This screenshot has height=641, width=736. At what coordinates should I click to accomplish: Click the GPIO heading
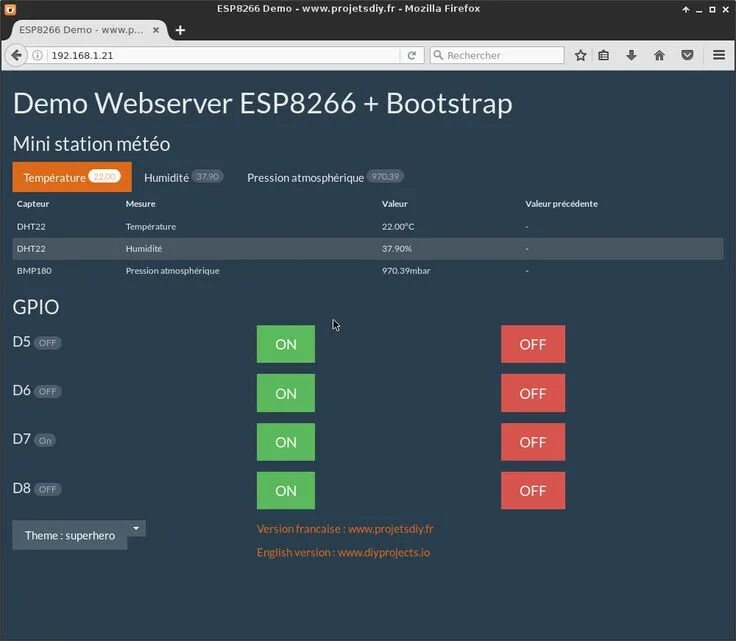(36, 307)
